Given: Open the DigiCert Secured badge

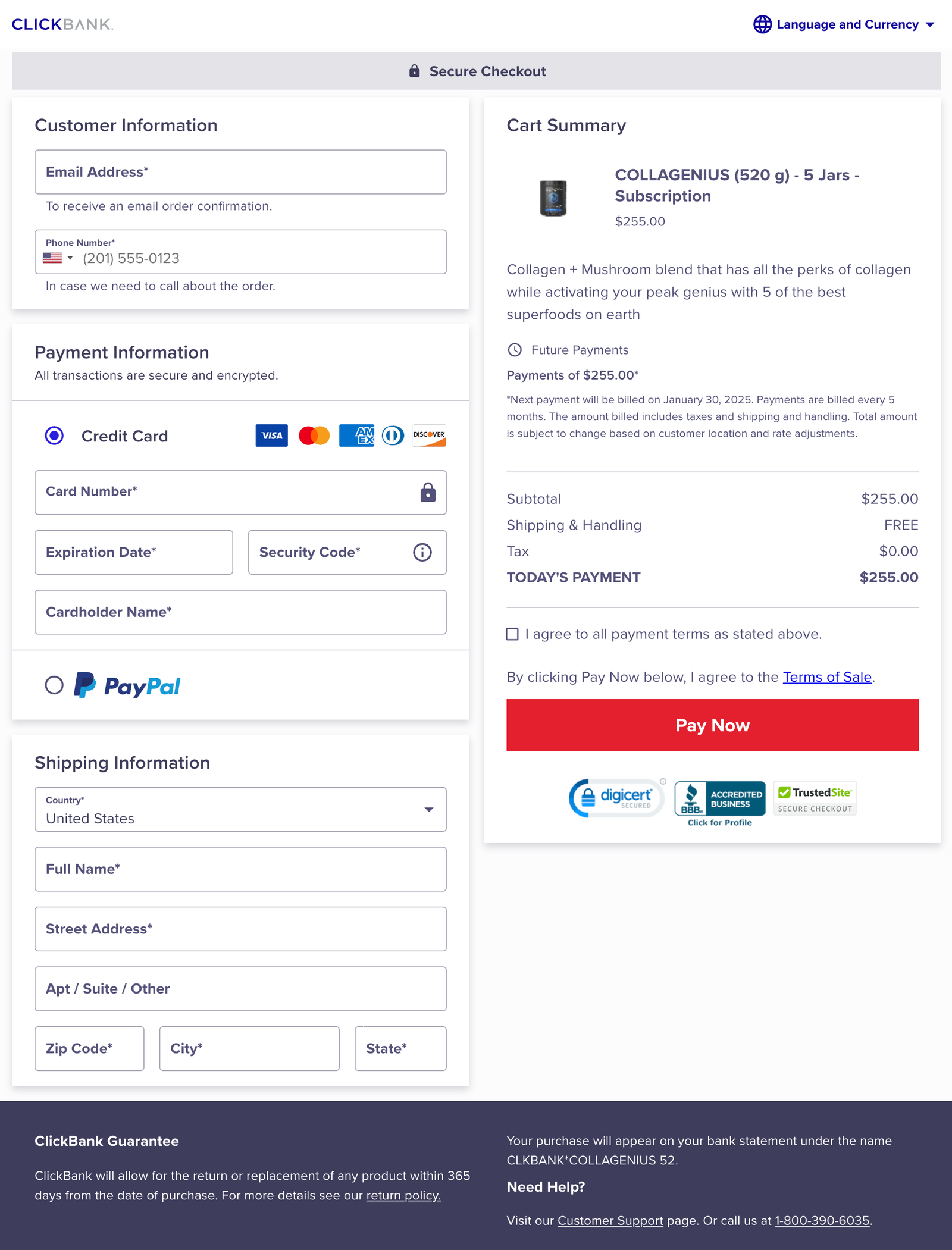Looking at the screenshot, I should [x=616, y=798].
